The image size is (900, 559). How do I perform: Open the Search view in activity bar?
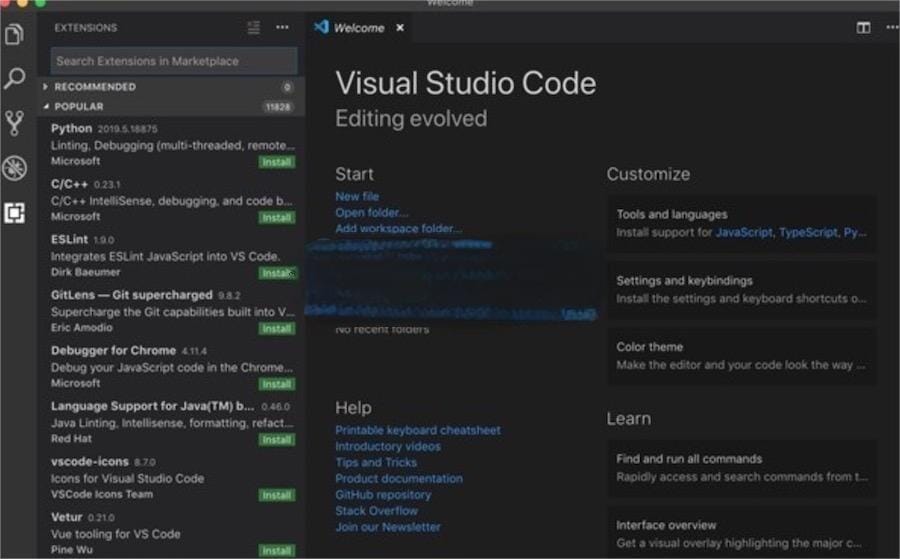pyautogui.click(x=14, y=79)
